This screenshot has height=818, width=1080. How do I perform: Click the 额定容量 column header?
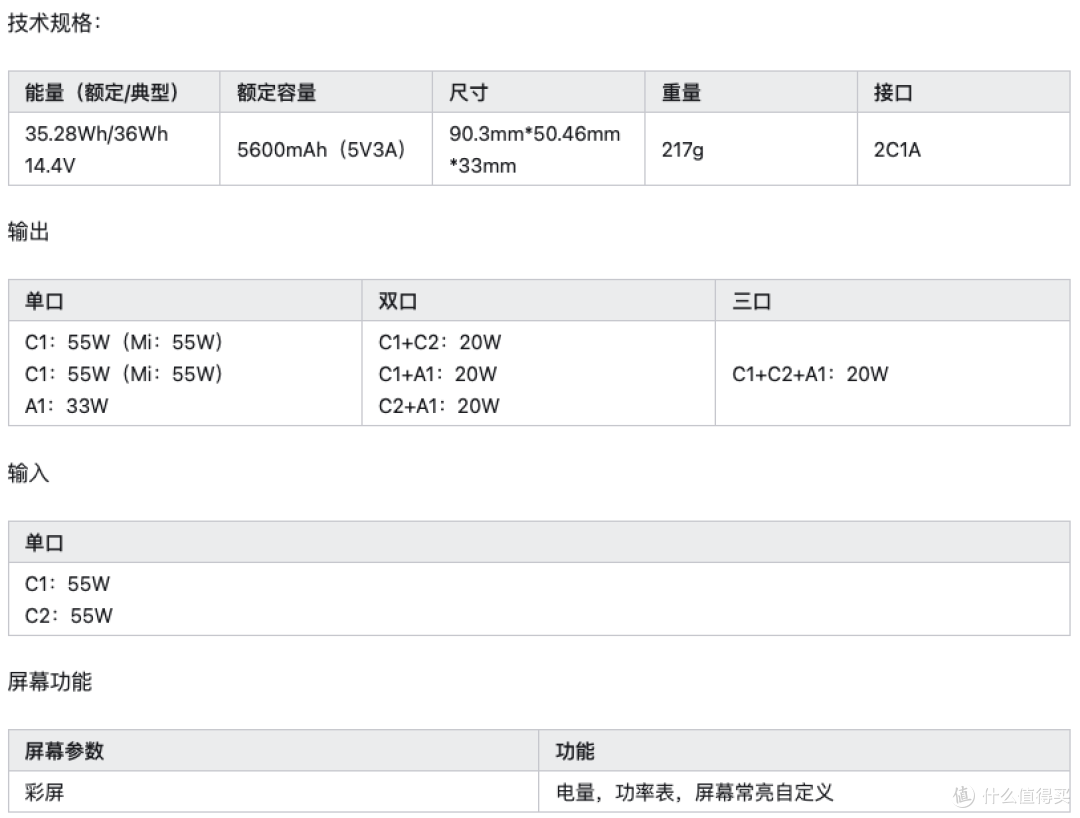[326, 92]
